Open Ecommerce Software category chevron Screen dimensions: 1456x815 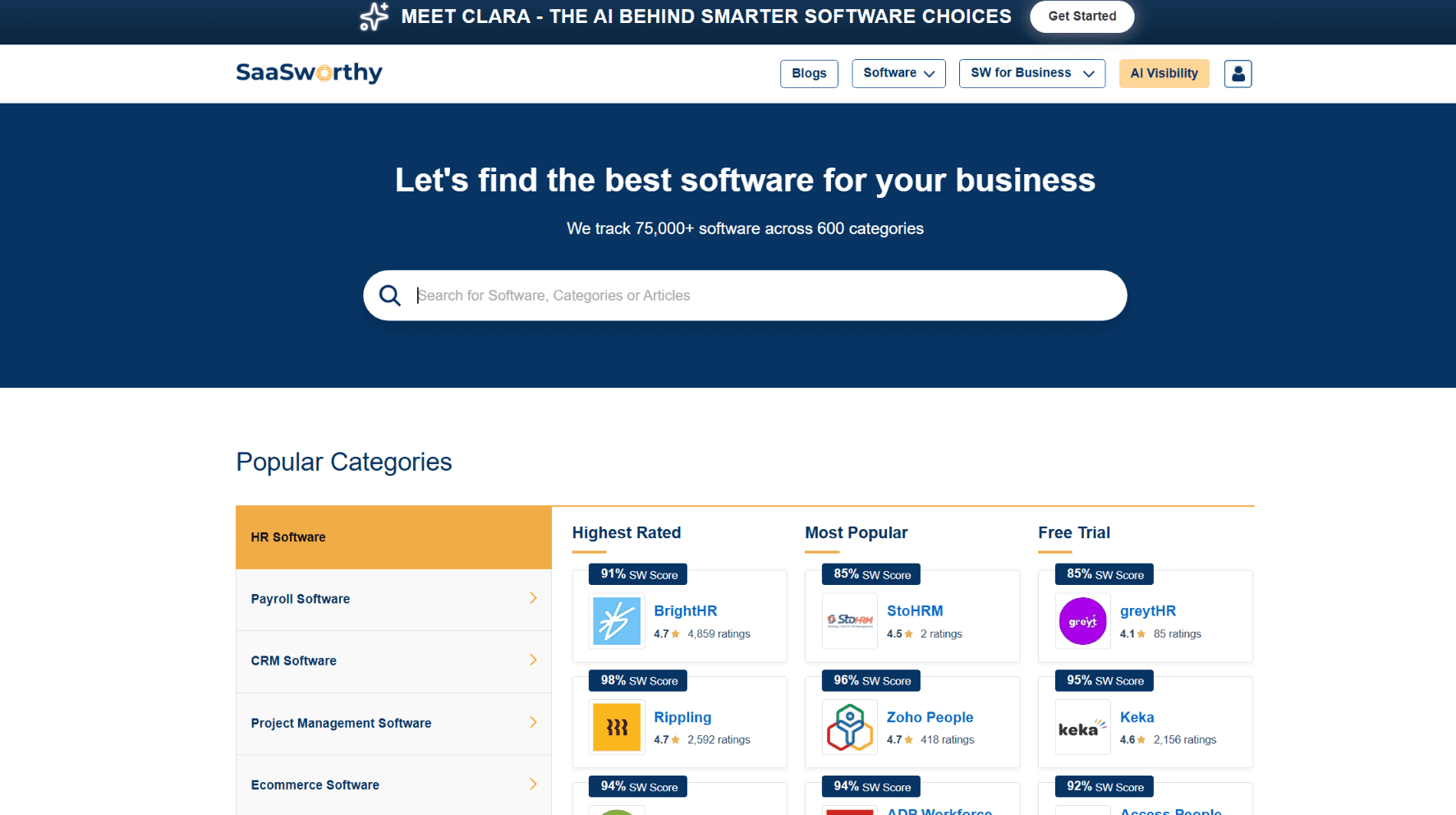[533, 784]
